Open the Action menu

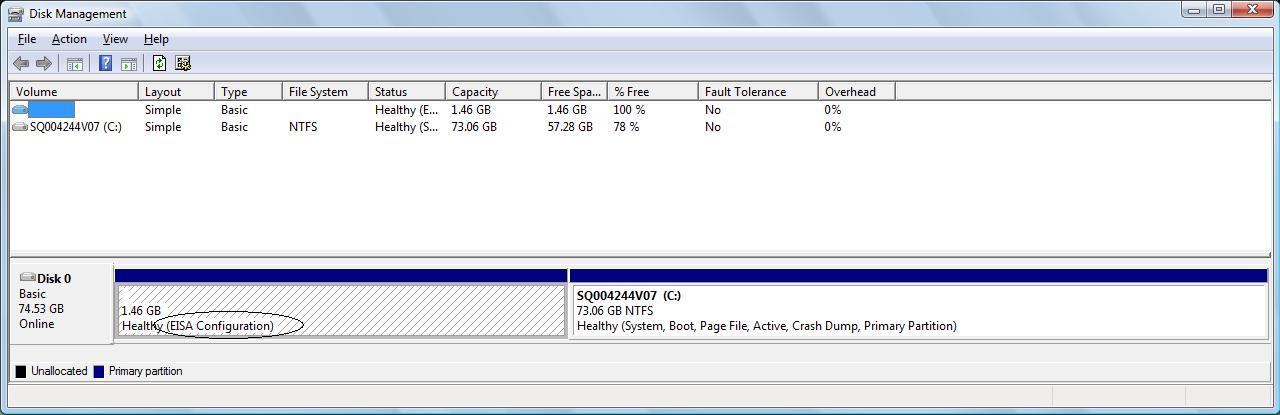click(x=69, y=39)
